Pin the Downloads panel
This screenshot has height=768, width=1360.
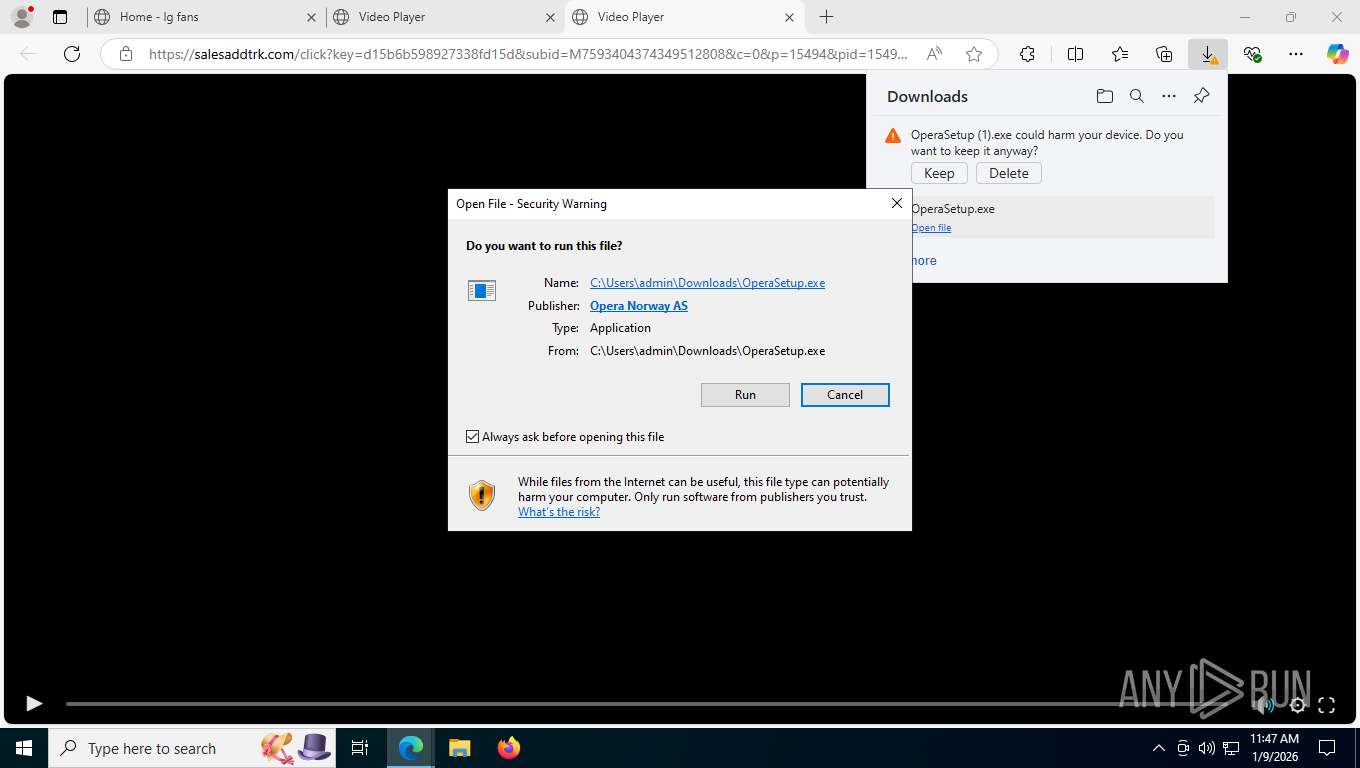(1202, 96)
